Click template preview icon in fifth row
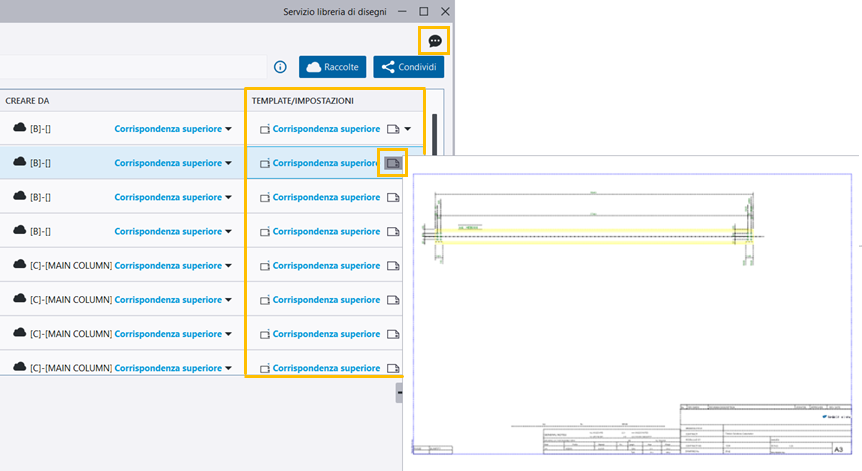The height and width of the screenshot is (471, 862). tap(392, 266)
